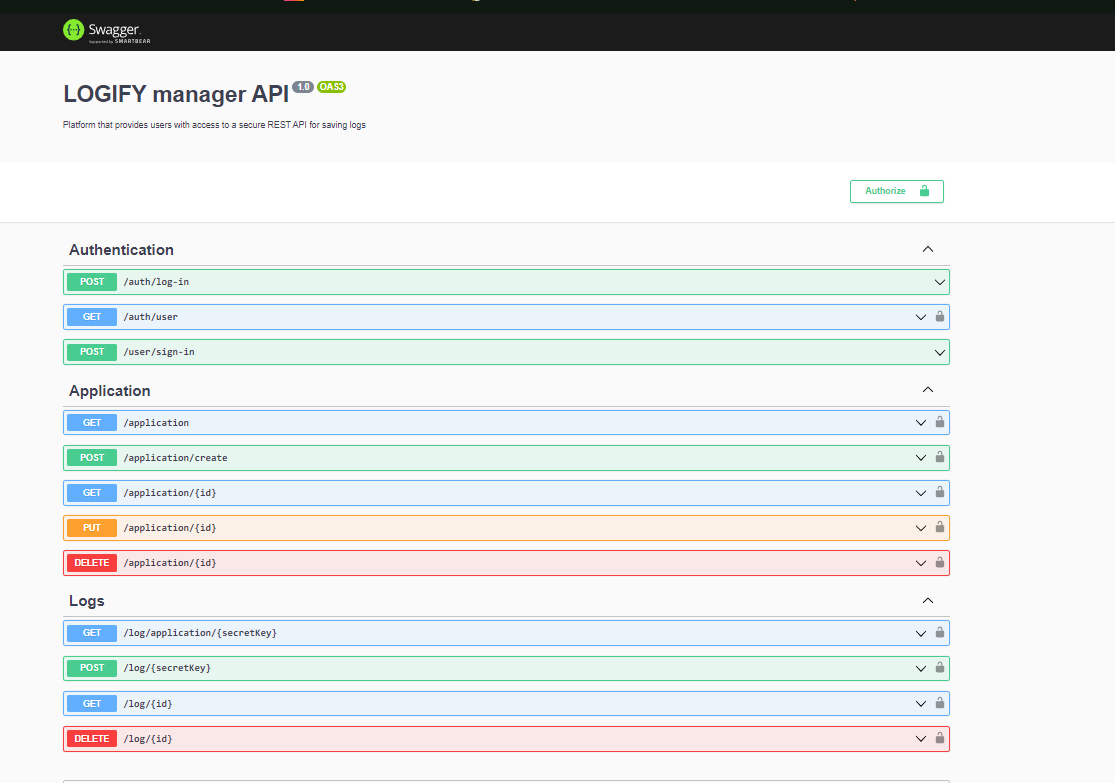Collapse the Logs section chevron
Screen dimensions: 1115x783
[x=927, y=601]
